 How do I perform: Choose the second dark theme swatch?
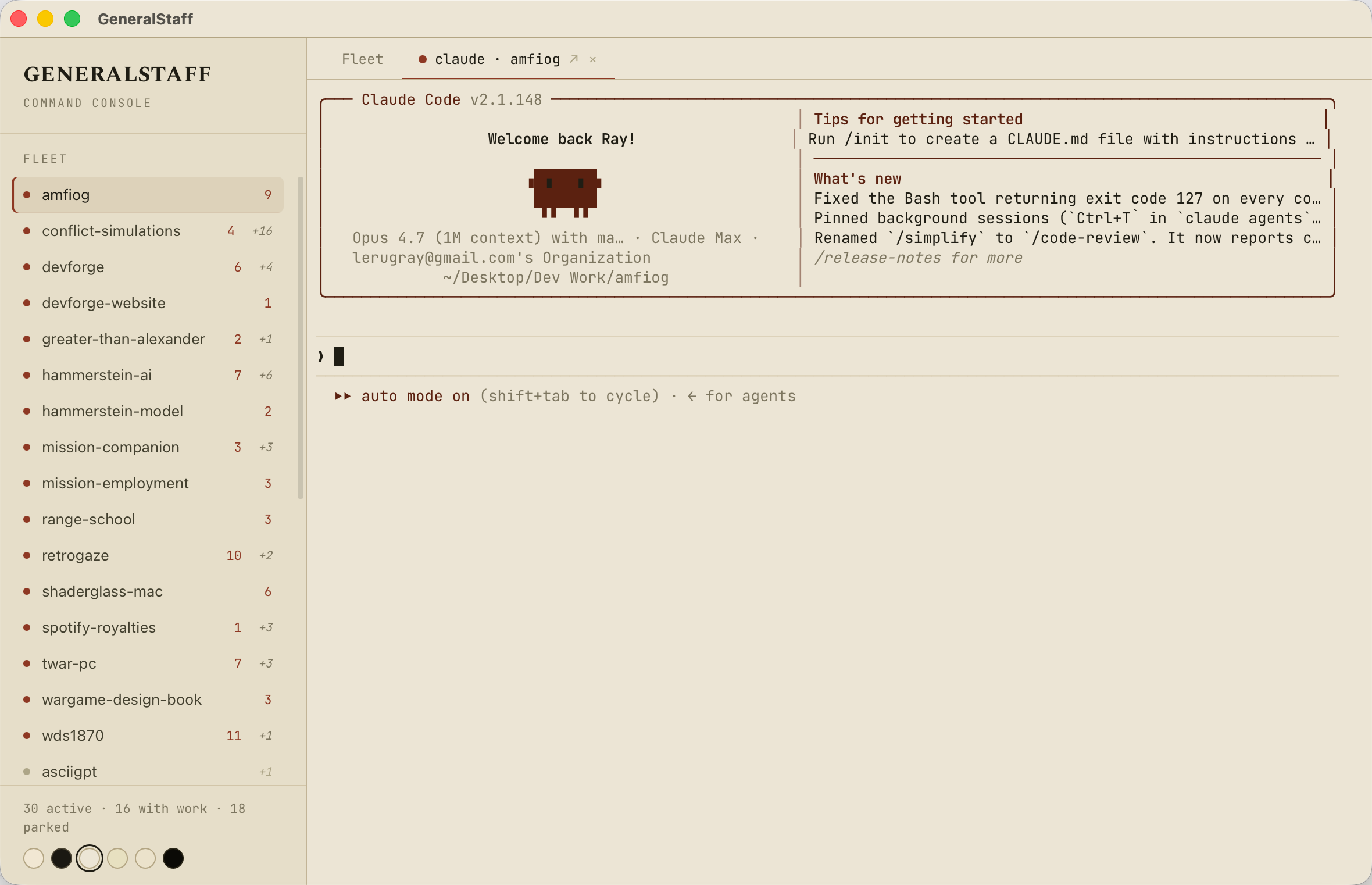tap(62, 858)
